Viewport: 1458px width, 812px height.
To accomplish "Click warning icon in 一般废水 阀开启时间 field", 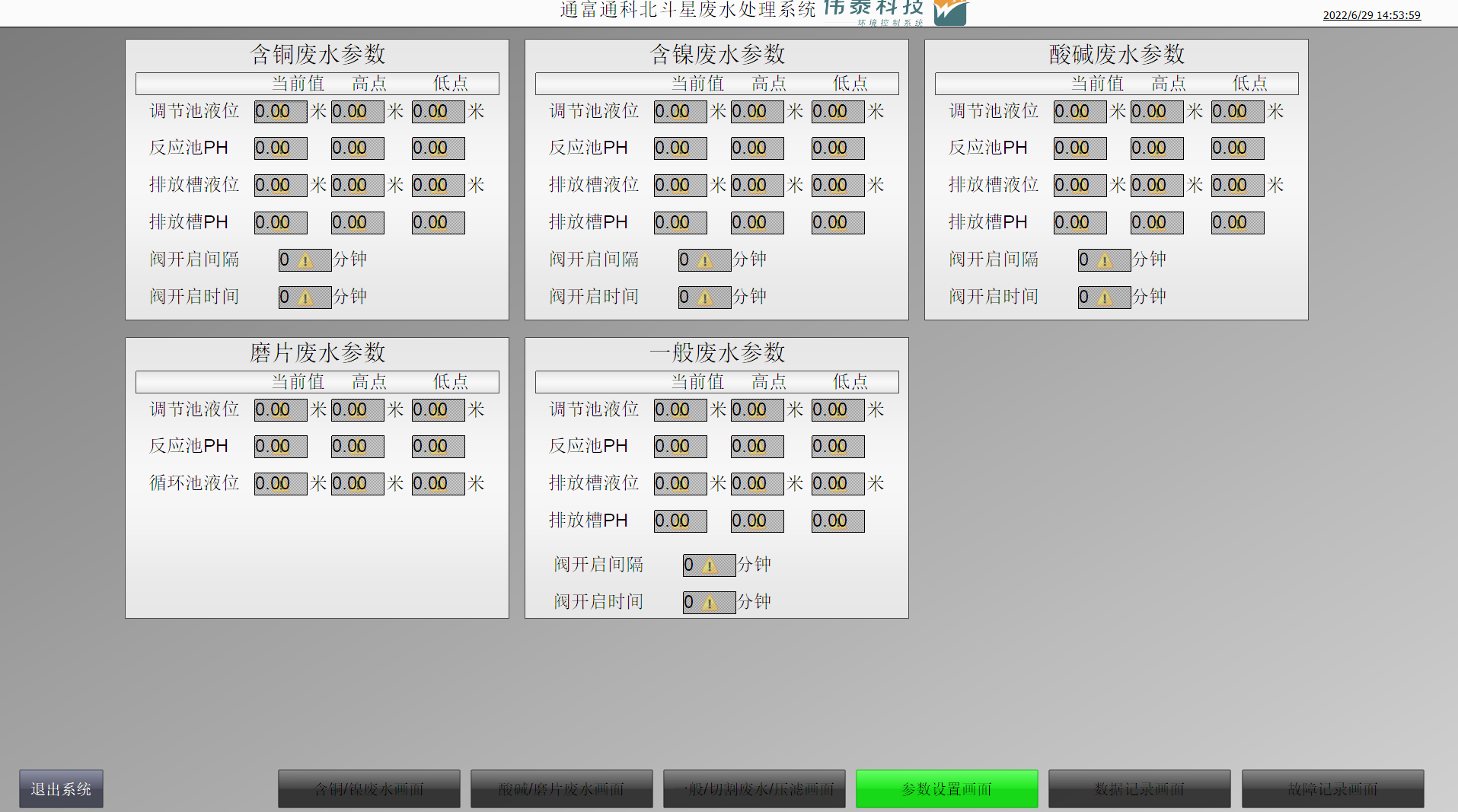I will coord(710,603).
